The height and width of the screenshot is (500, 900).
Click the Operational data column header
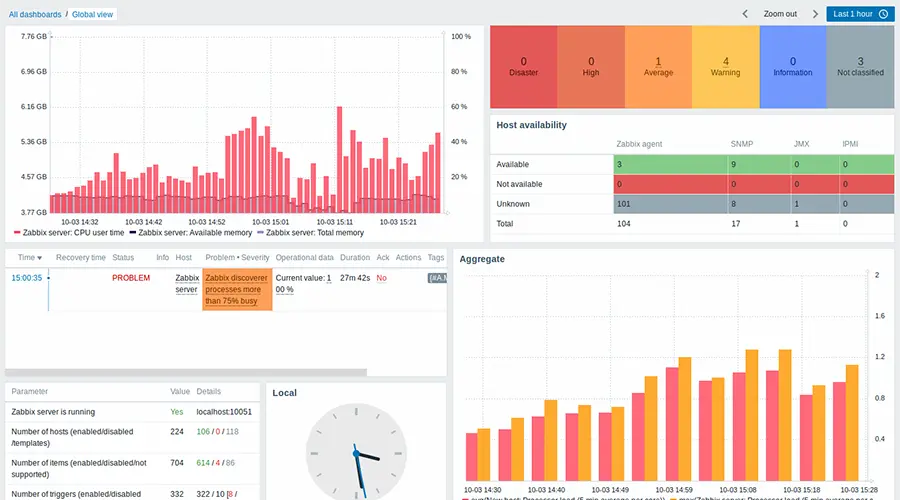point(304,257)
